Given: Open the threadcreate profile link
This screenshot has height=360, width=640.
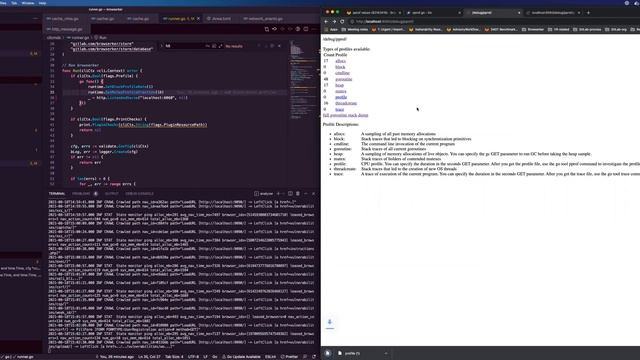Looking at the screenshot, I should [x=346, y=103].
